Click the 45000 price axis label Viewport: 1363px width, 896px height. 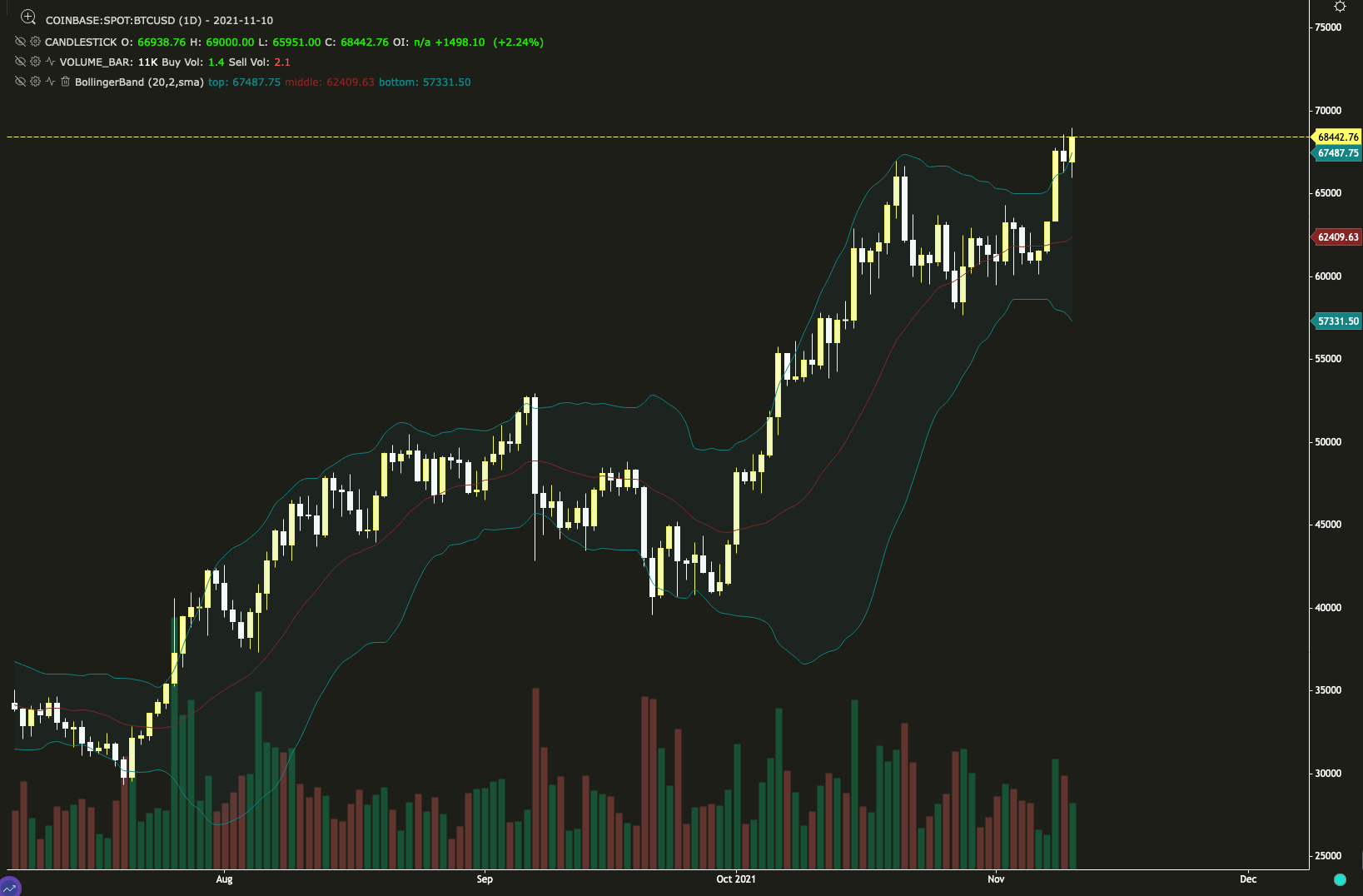tap(1328, 525)
